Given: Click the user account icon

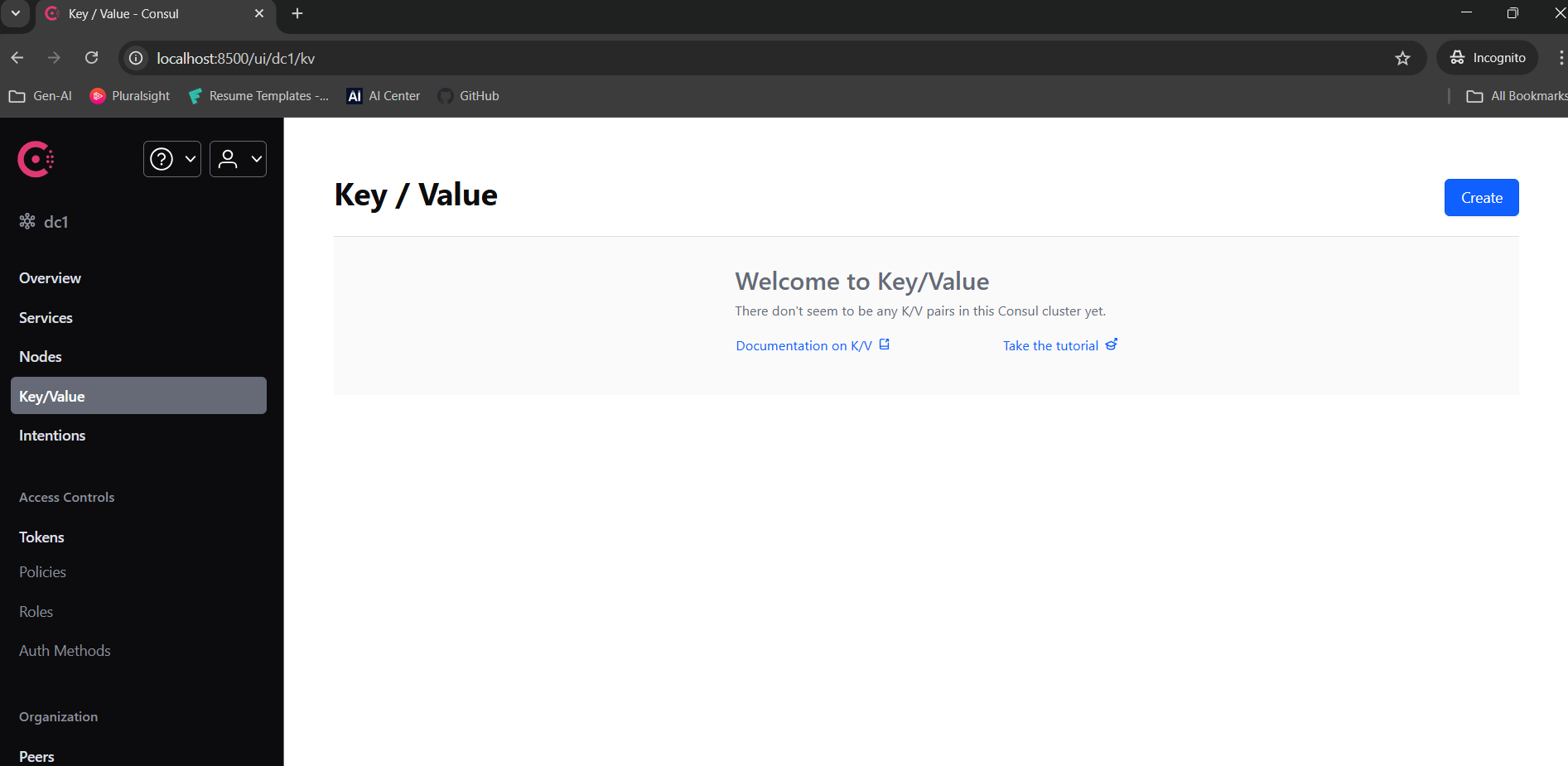Looking at the screenshot, I should coord(229,158).
